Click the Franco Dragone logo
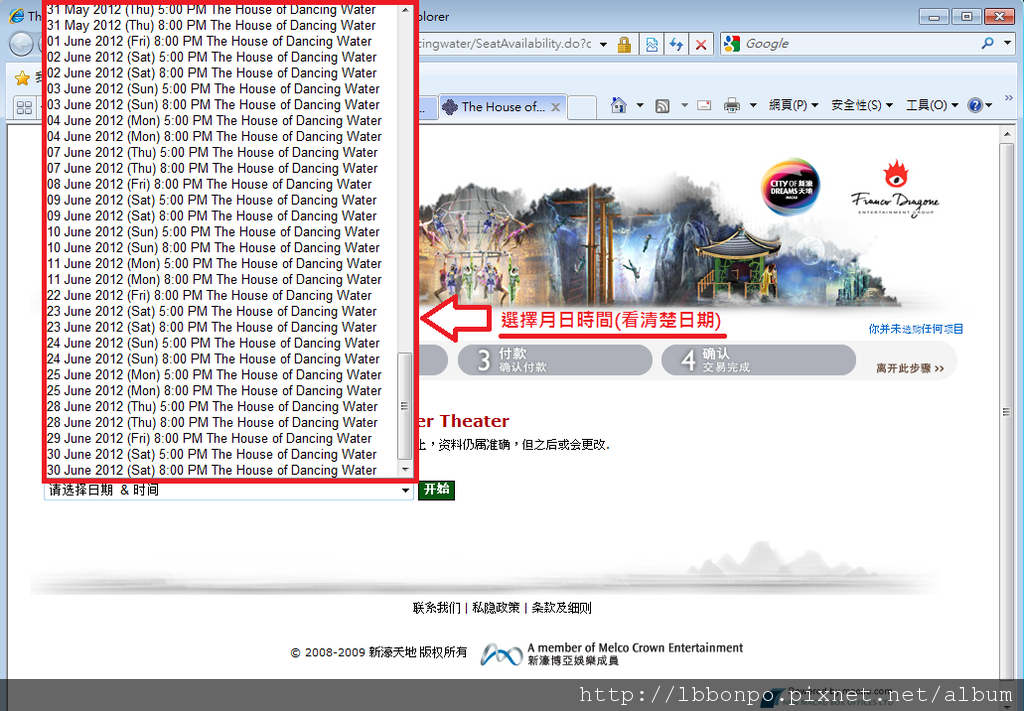 coord(895,189)
